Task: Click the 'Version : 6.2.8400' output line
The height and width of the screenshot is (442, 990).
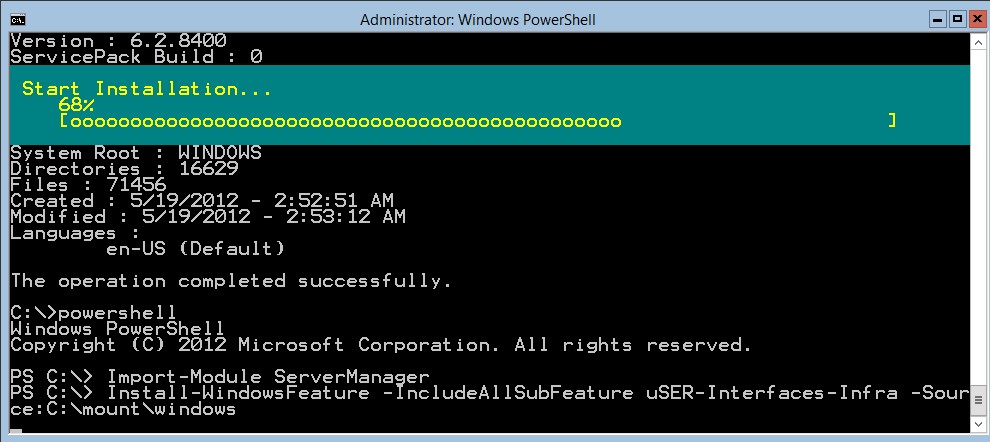Action: pos(119,41)
